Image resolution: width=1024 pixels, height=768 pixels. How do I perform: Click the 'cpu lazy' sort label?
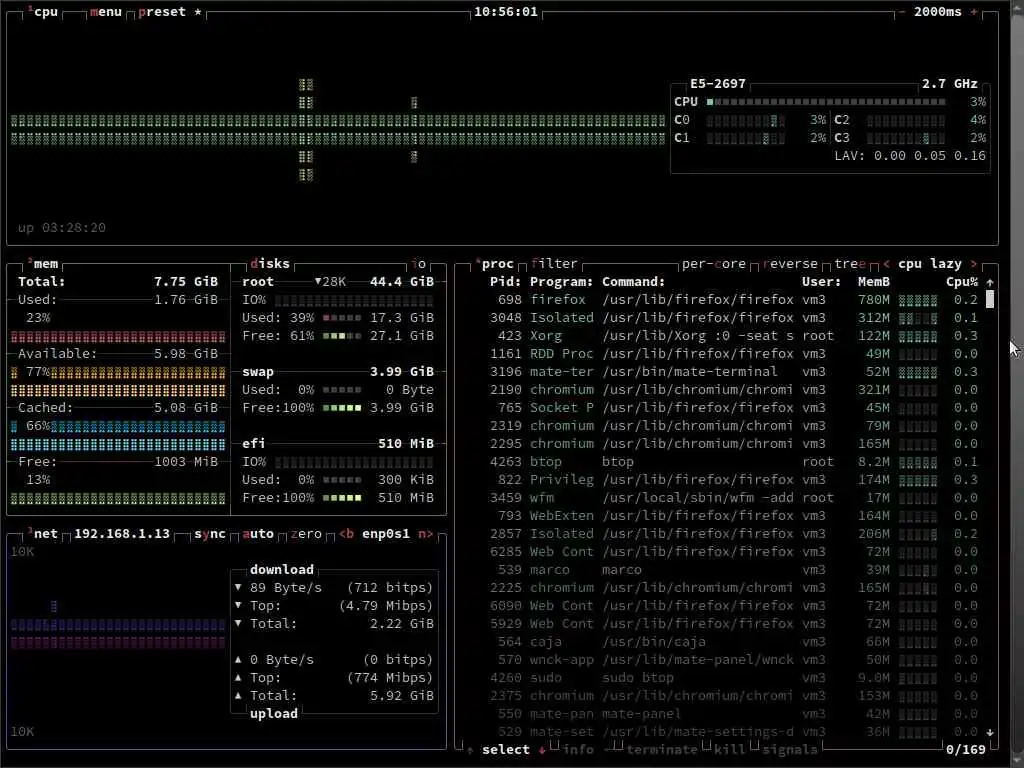[930, 264]
